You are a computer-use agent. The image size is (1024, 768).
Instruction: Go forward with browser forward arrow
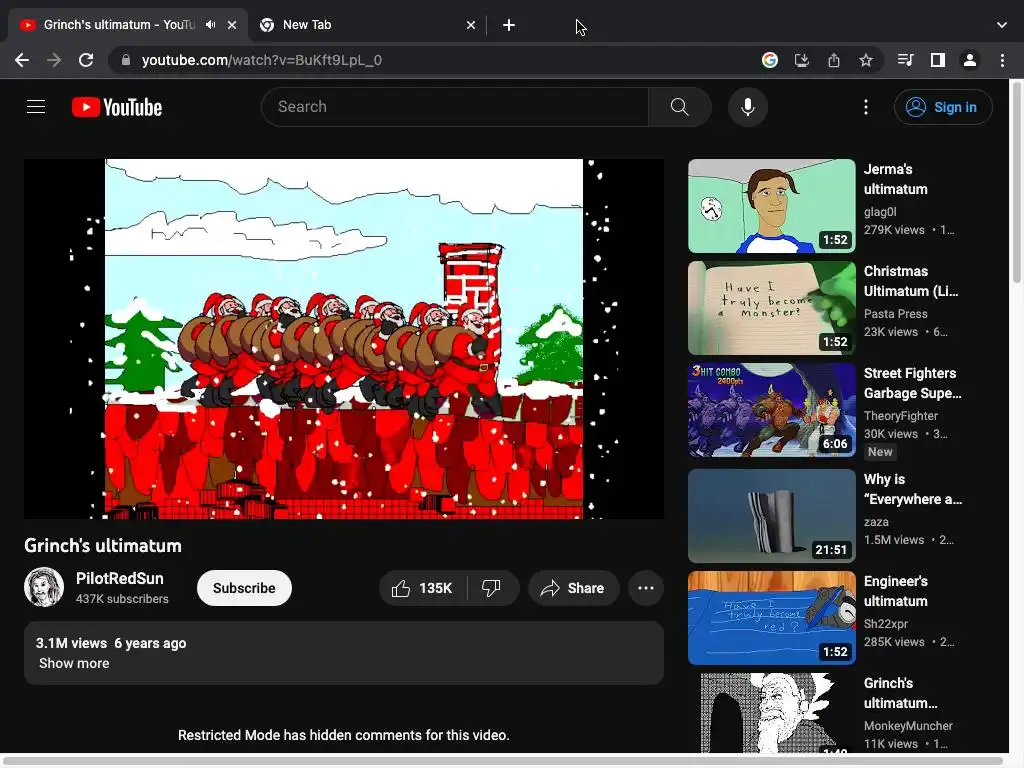[x=54, y=60]
